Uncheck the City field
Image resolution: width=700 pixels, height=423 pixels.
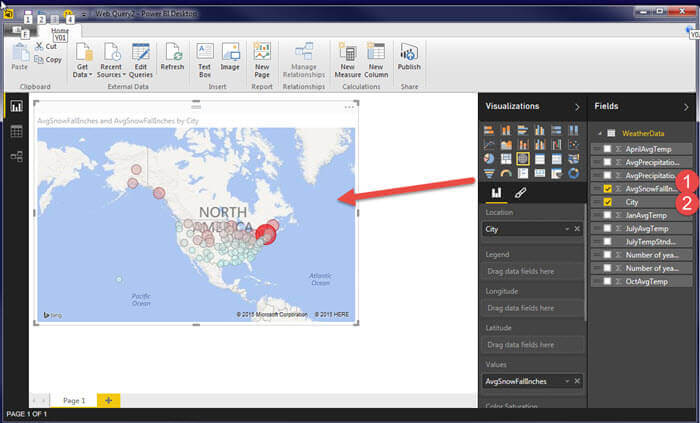[x=607, y=202]
